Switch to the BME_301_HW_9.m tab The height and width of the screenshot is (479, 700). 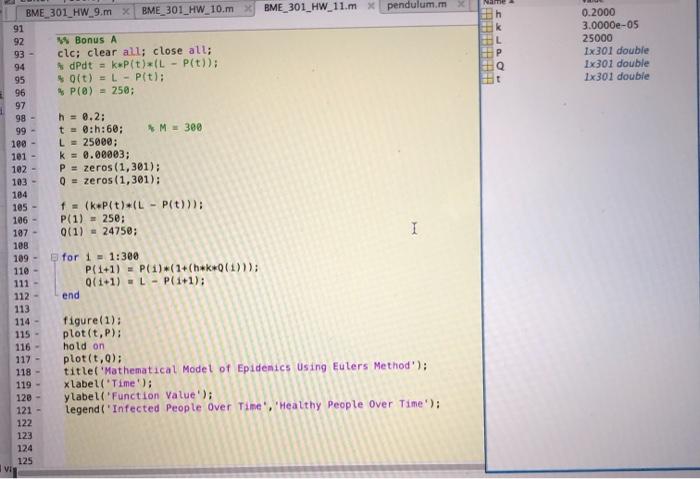[69, 12]
